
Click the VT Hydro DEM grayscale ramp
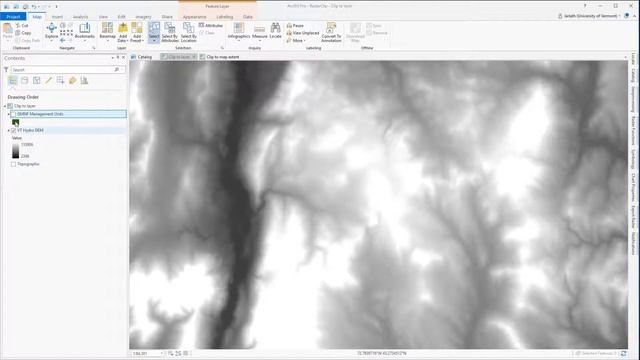point(16,150)
